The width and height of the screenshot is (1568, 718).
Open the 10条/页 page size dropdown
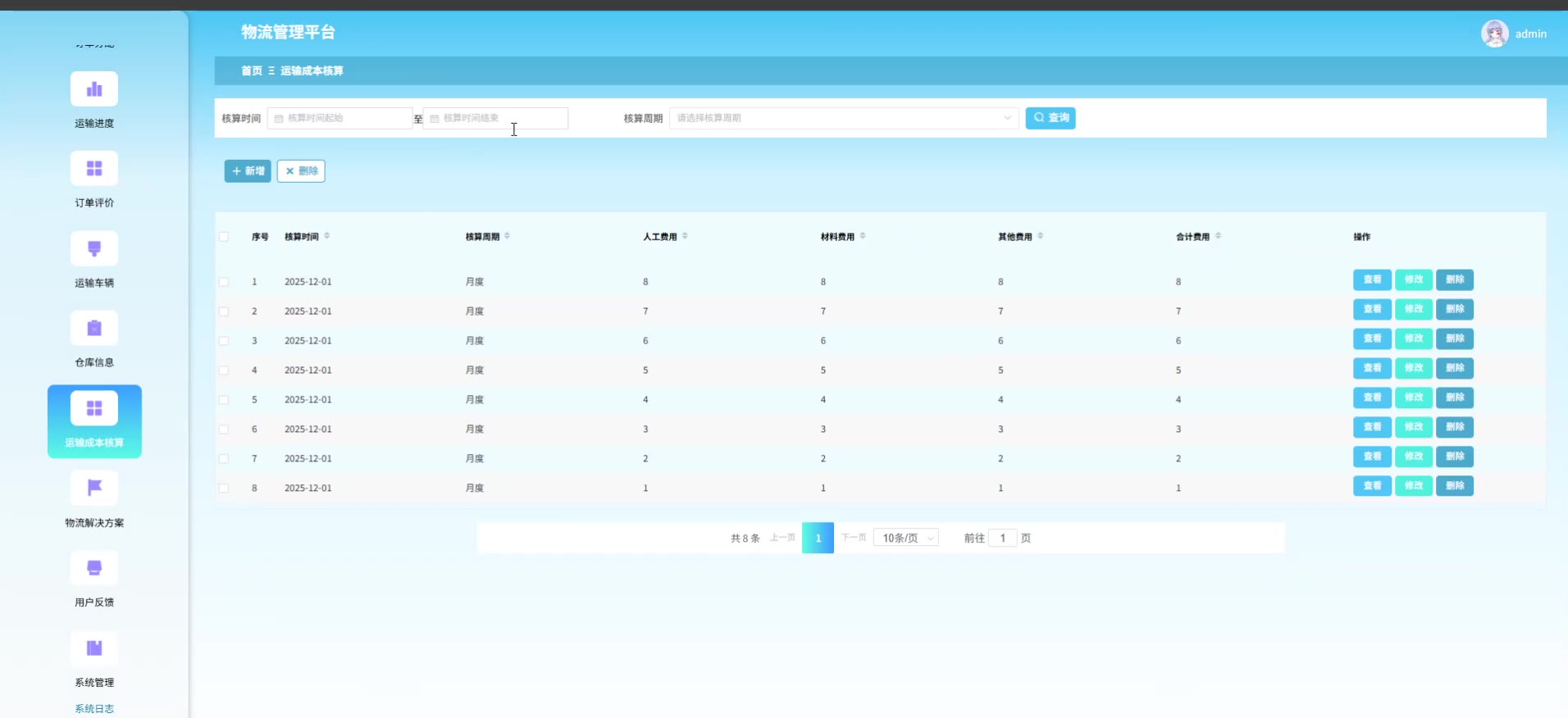tap(906, 538)
